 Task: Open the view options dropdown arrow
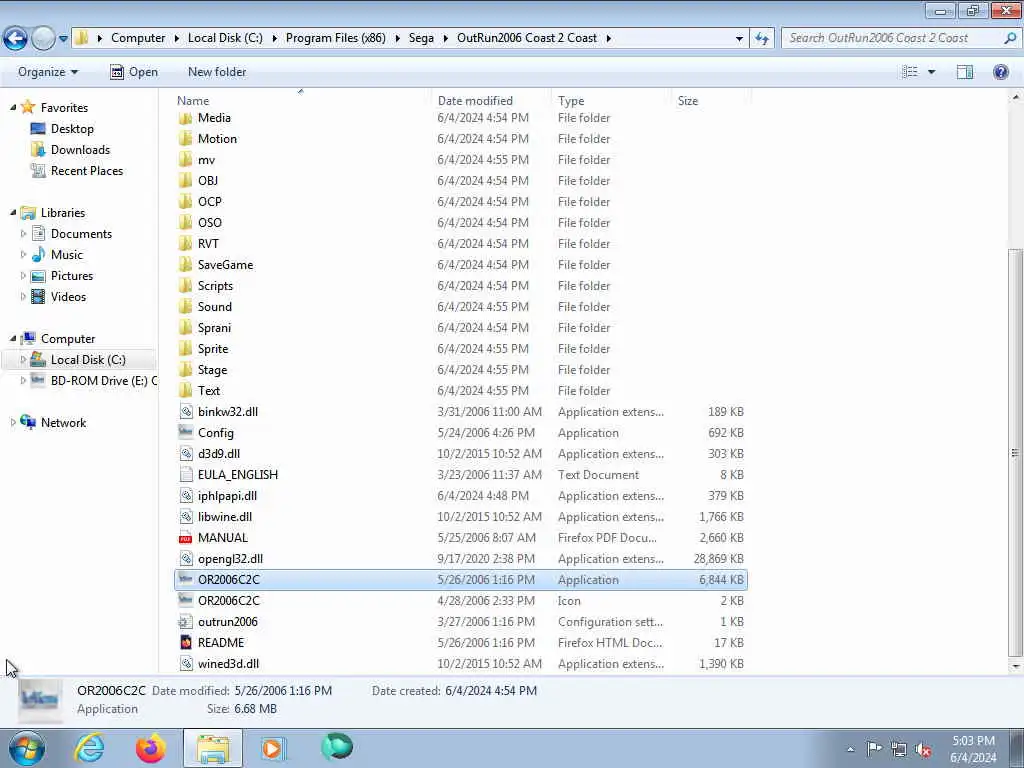click(931, 72)
